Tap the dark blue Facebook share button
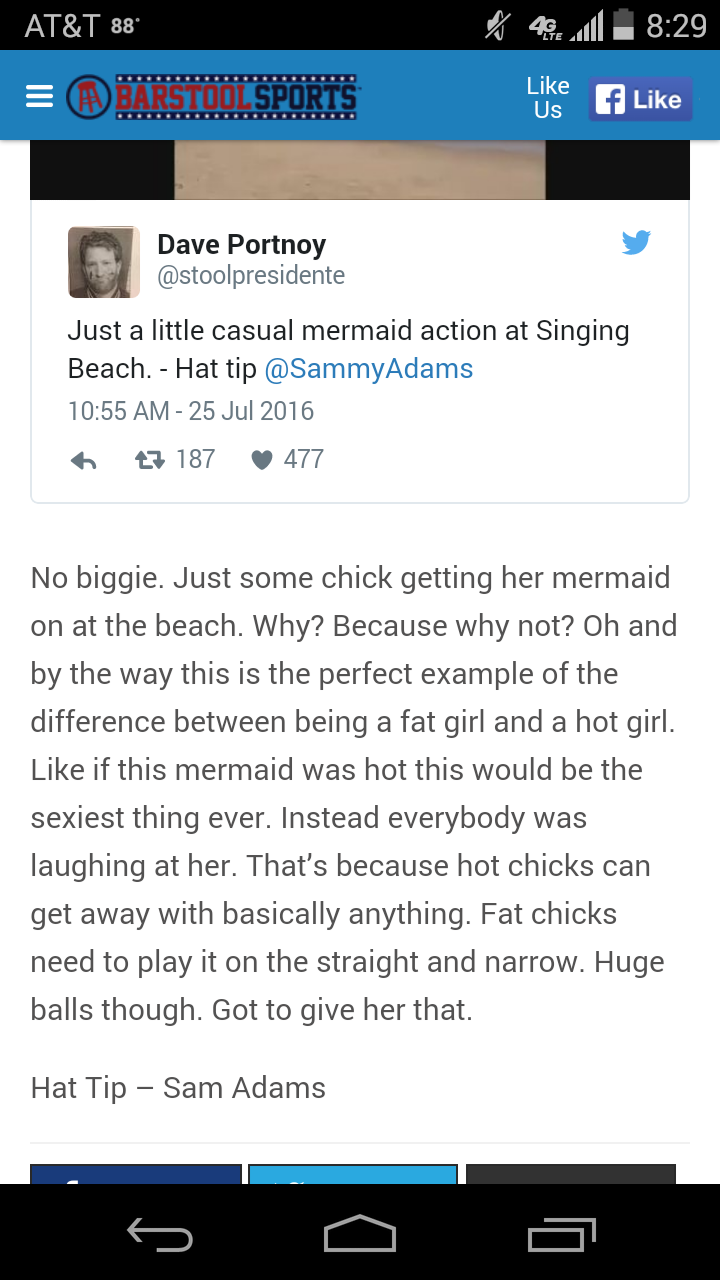The width and height of the screenshot is (720, 1280). pos(136,1175)
